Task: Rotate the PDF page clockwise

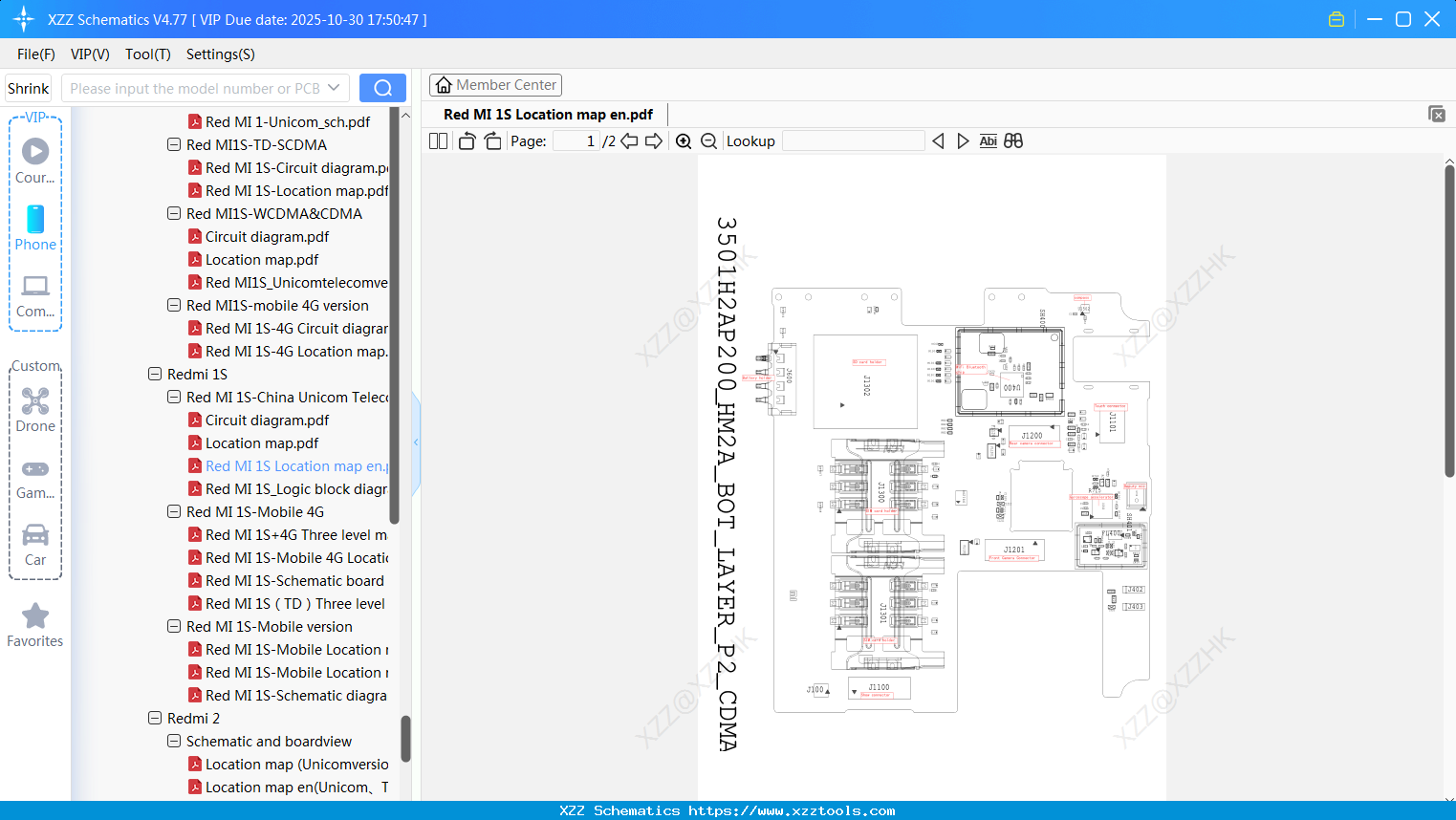Action: pyautogui.click(x=492, y=140)
